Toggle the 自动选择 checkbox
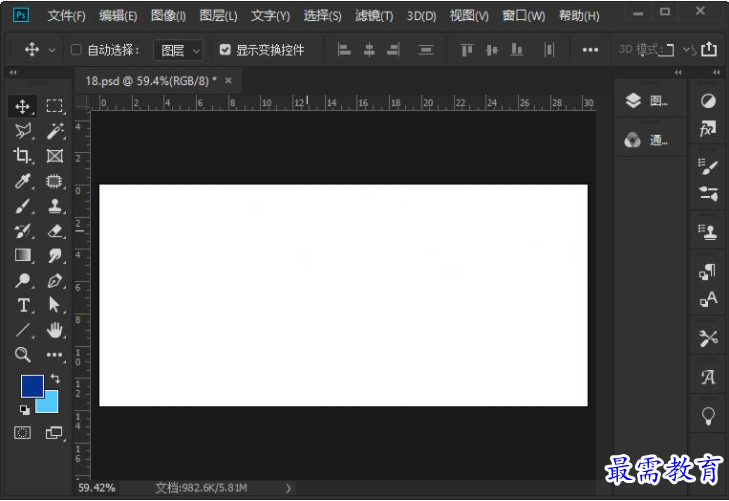The image size is (729, 501). pos(76,50)
